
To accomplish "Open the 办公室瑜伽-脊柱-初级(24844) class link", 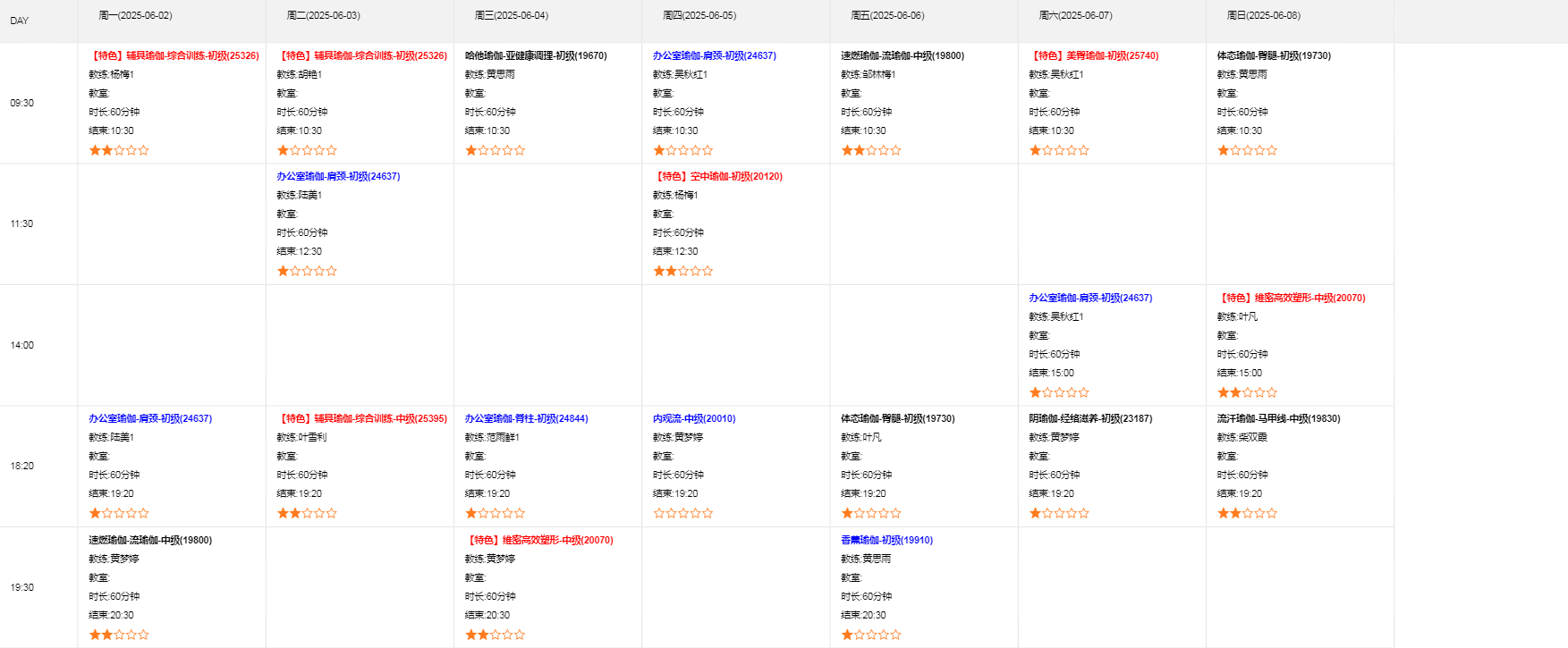I will click(x=526, y=418).
